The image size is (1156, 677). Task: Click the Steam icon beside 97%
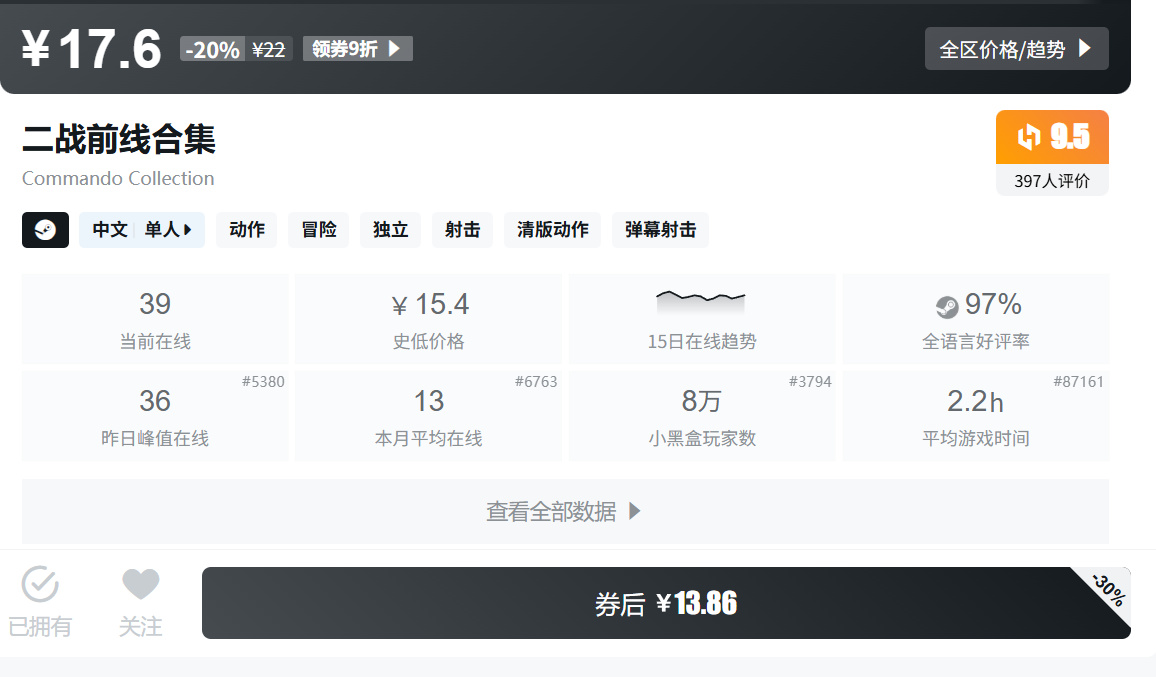point(947,307)
